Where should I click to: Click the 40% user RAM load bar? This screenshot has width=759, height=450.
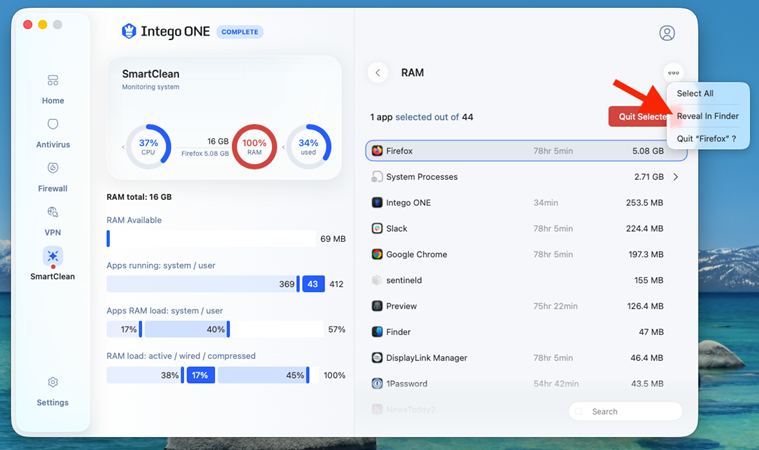click(187, 329)
